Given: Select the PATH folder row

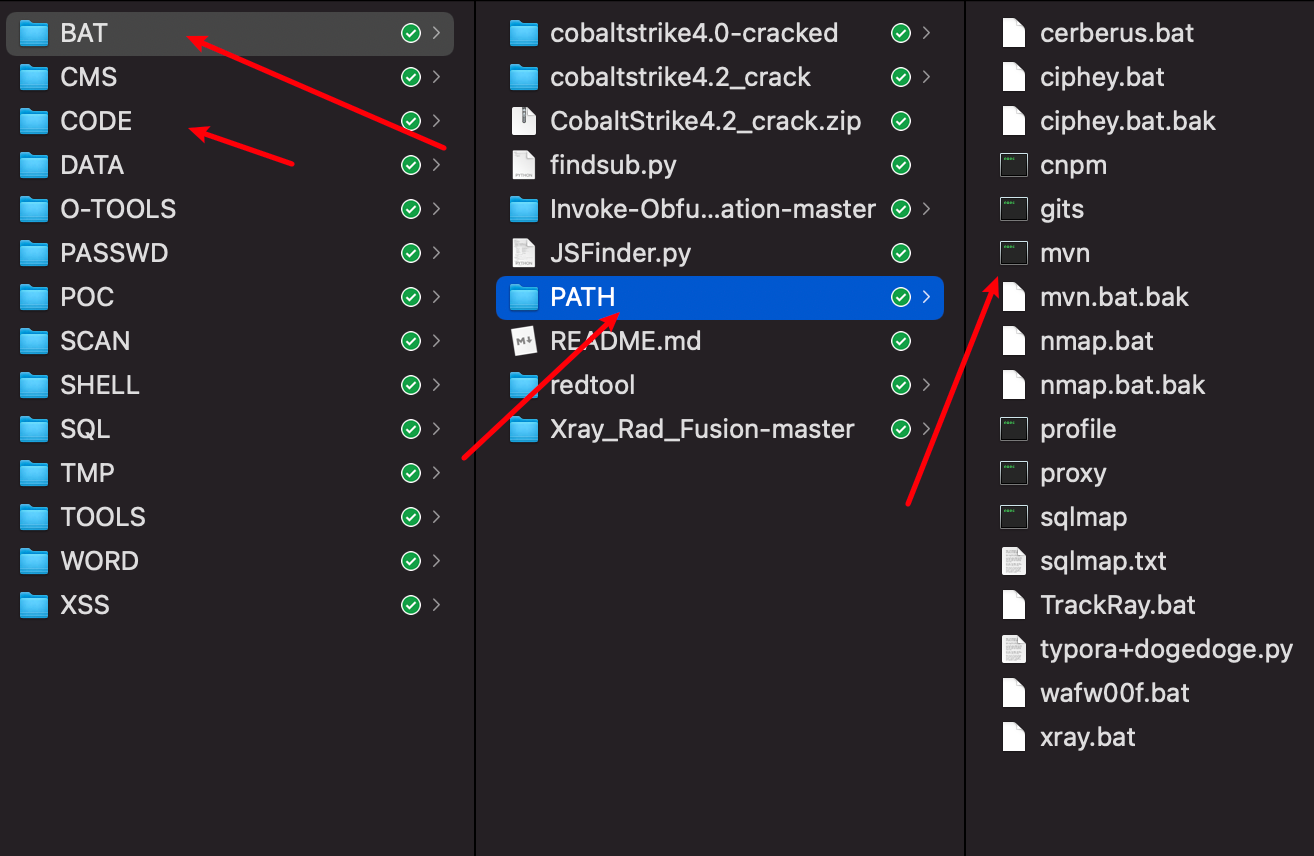Looking at the screenshot, I should click(x=720, y=298).
